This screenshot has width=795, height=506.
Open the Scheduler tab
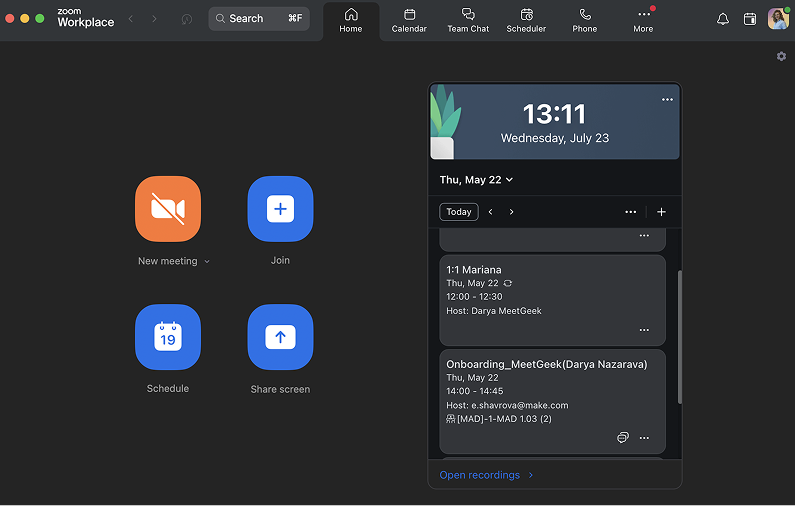(x=526, y=21)
